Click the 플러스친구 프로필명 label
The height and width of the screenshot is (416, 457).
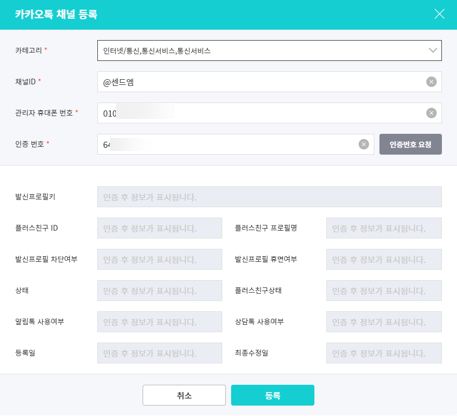click(x=266, y=228)
